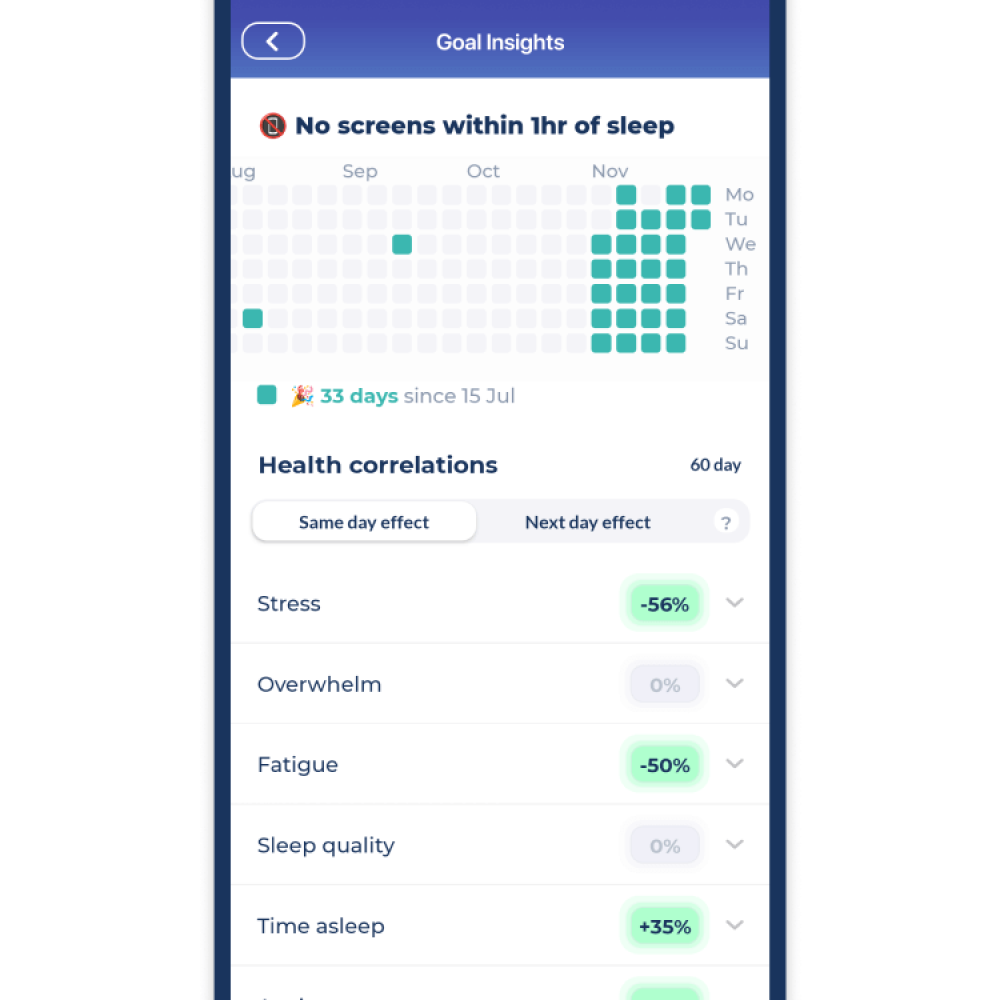
Task: Click the -56% Stress badge
Action: (x=664, y=603)
